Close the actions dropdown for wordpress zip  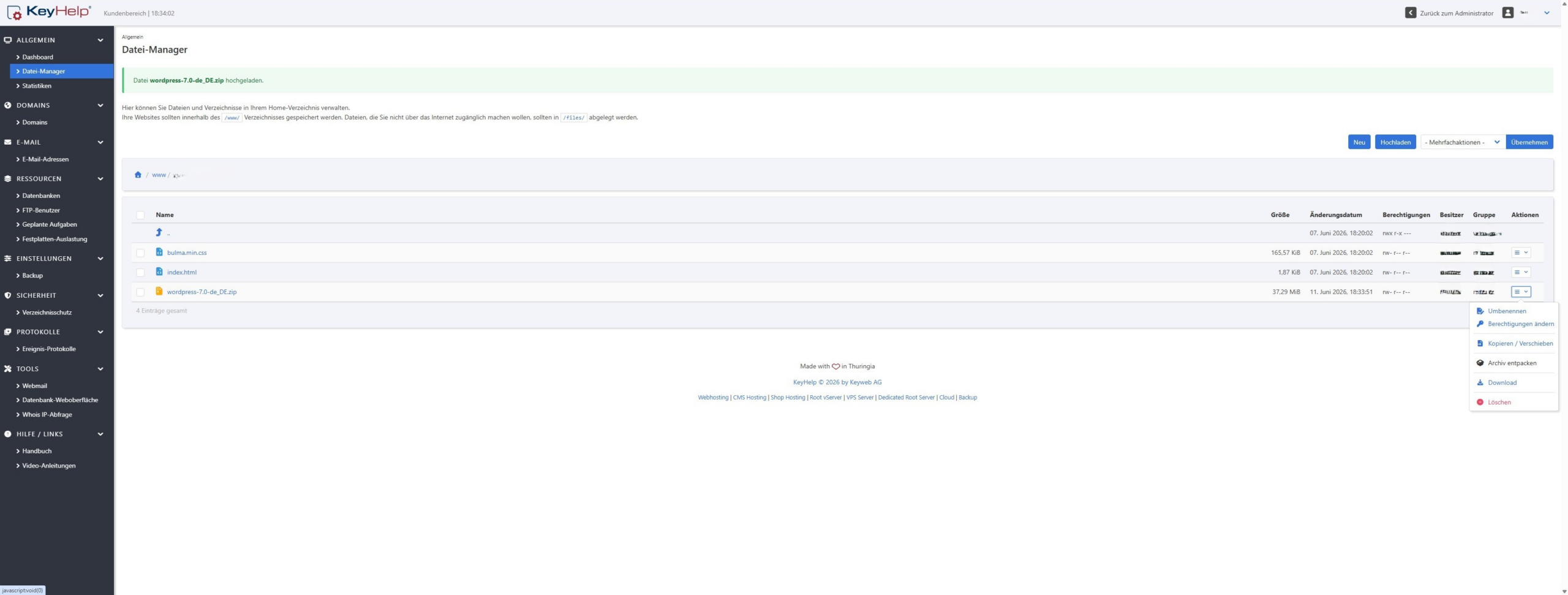[1521, 292]
